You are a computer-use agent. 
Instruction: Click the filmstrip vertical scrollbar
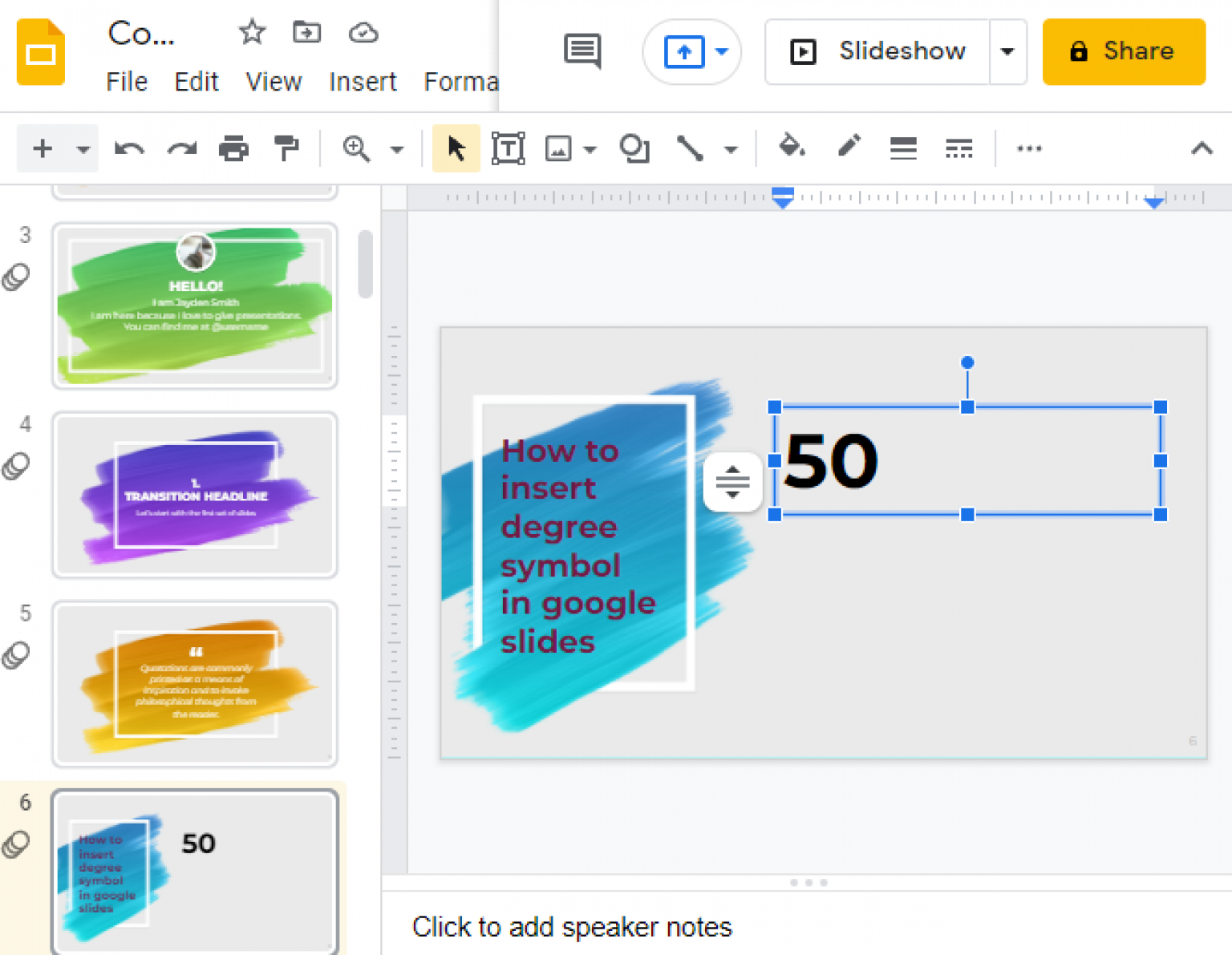click(366, 265)
